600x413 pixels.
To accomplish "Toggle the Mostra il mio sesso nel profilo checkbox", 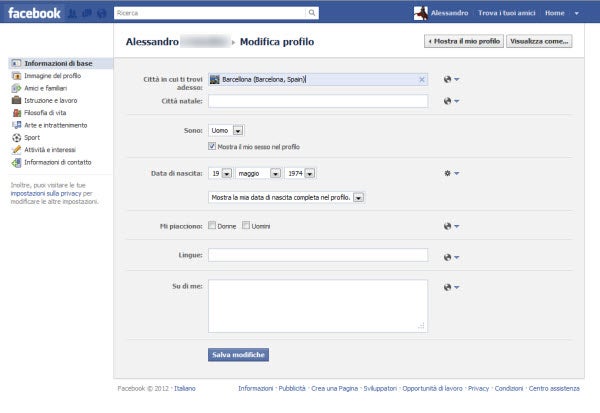I will tap(212, 147).
